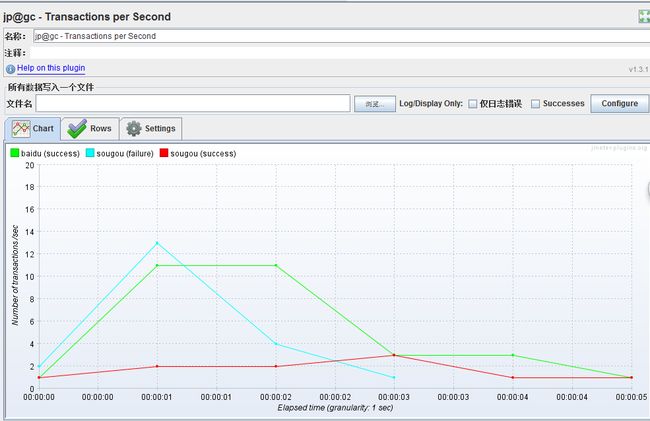Click the 20 y-axis value label
The image size is (650, 421).
[30, 165]
